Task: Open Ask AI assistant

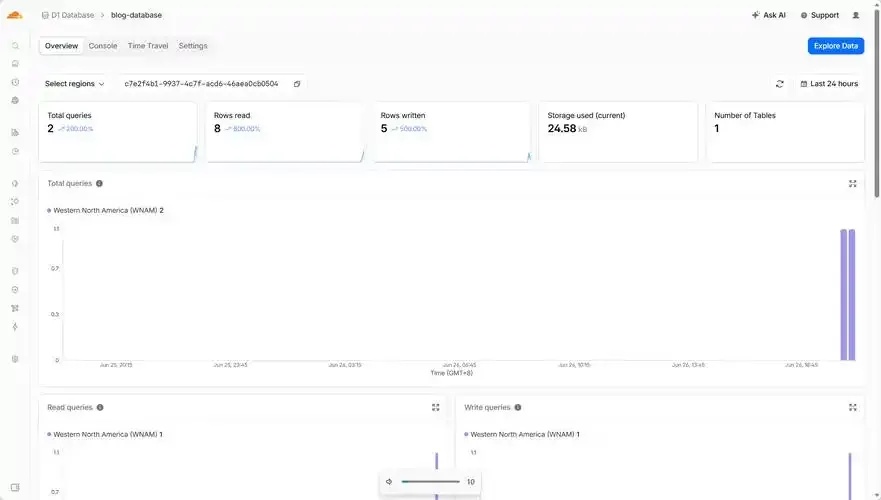Action: pos(769,15)
